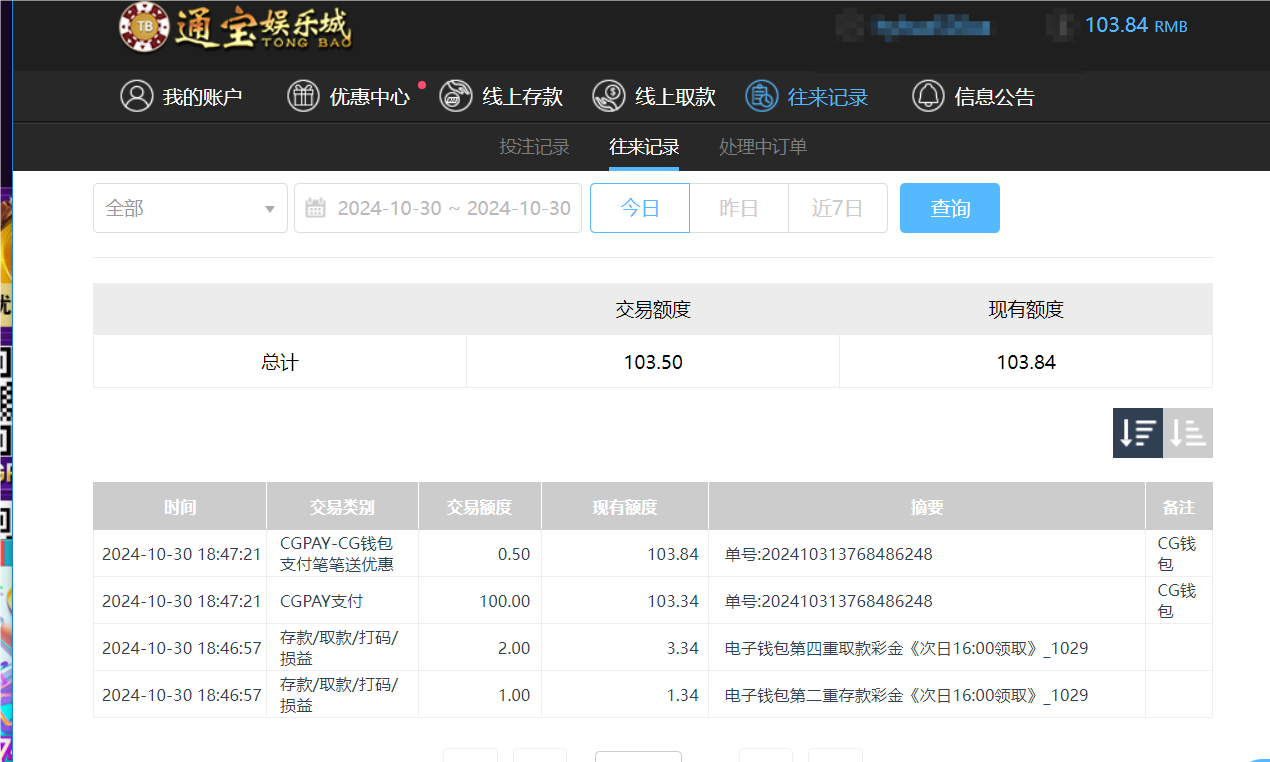Switch to the 投注记录 tab

pyautogui.click(x=534, y=146)
